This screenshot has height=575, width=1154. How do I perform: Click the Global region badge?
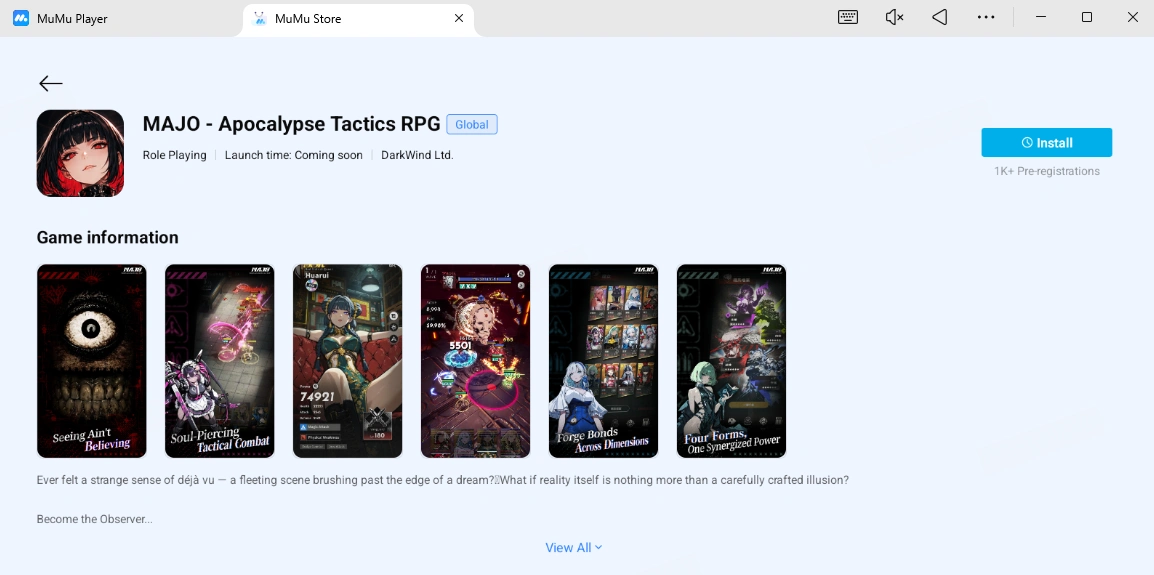click(x=472, y=124)
